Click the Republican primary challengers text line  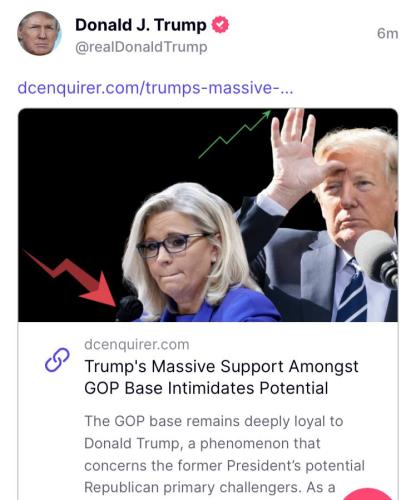click(209, 487)
